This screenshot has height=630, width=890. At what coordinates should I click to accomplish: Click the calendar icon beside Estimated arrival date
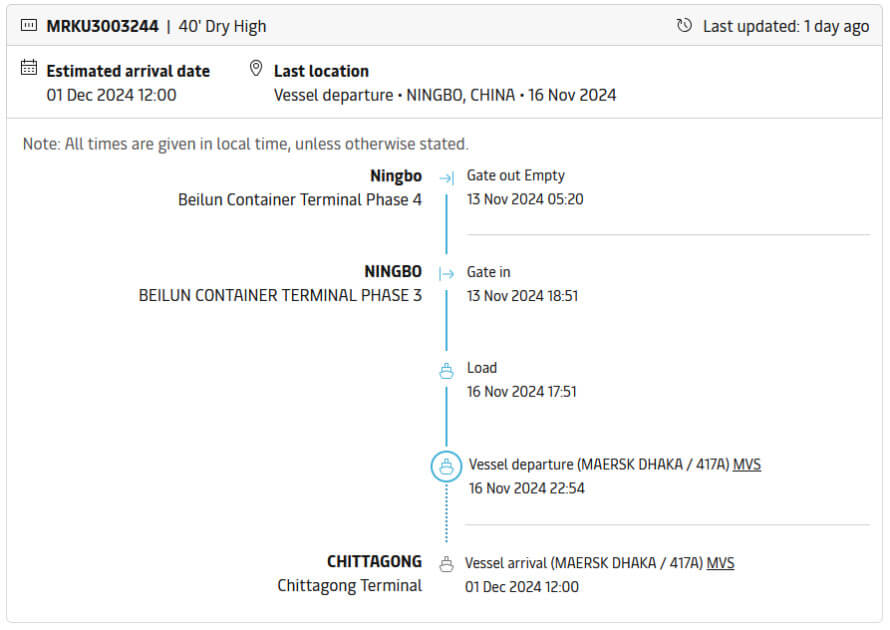29,69
